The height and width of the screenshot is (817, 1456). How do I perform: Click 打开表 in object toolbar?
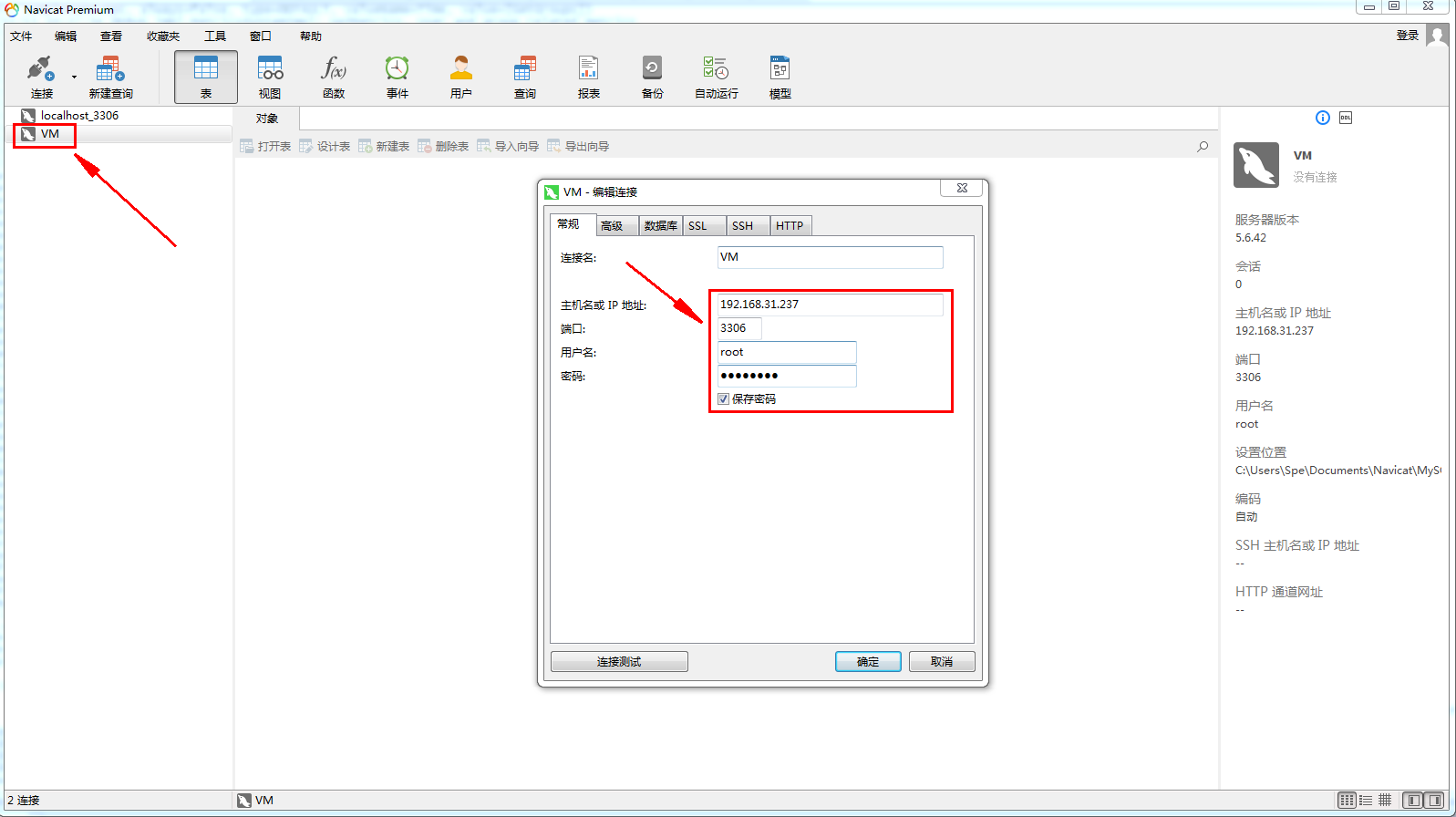tap(265, 146)
